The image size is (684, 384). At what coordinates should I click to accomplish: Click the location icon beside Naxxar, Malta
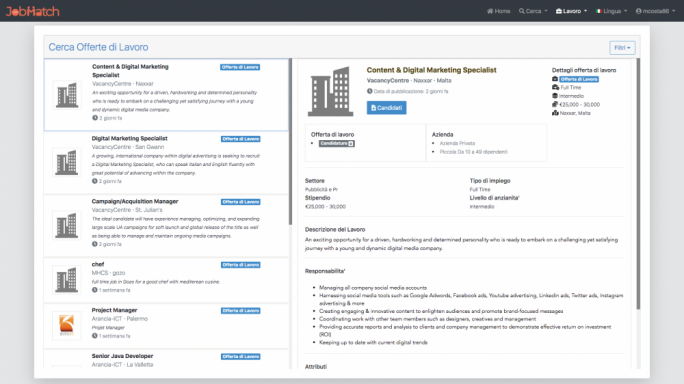pos(555,113)
